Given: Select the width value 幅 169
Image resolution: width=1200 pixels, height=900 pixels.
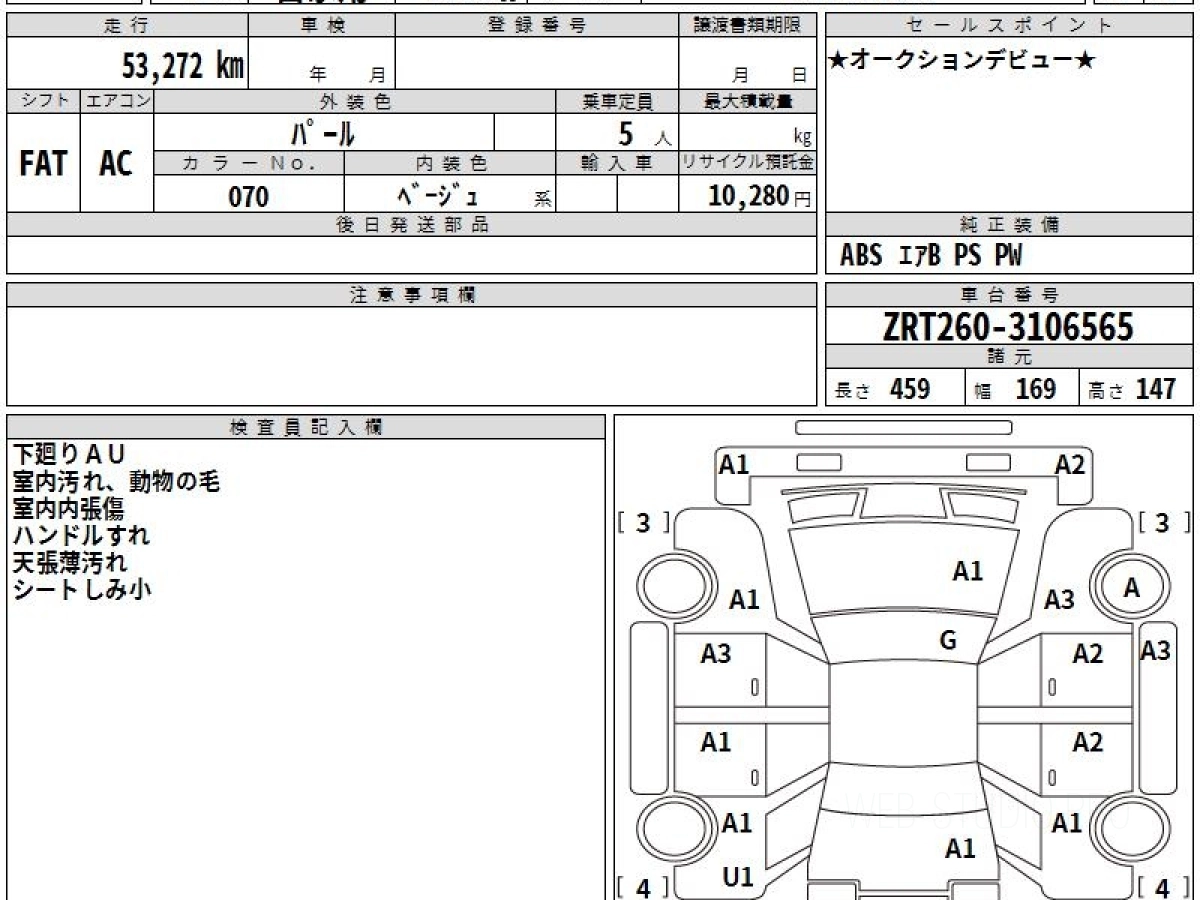Looking at the screenshot, I should coord(1015,389).
